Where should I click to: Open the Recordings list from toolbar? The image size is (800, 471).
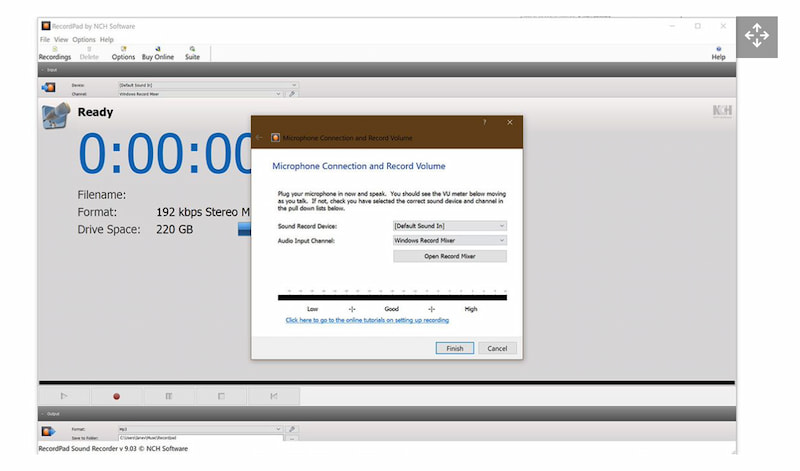point(54,52)
